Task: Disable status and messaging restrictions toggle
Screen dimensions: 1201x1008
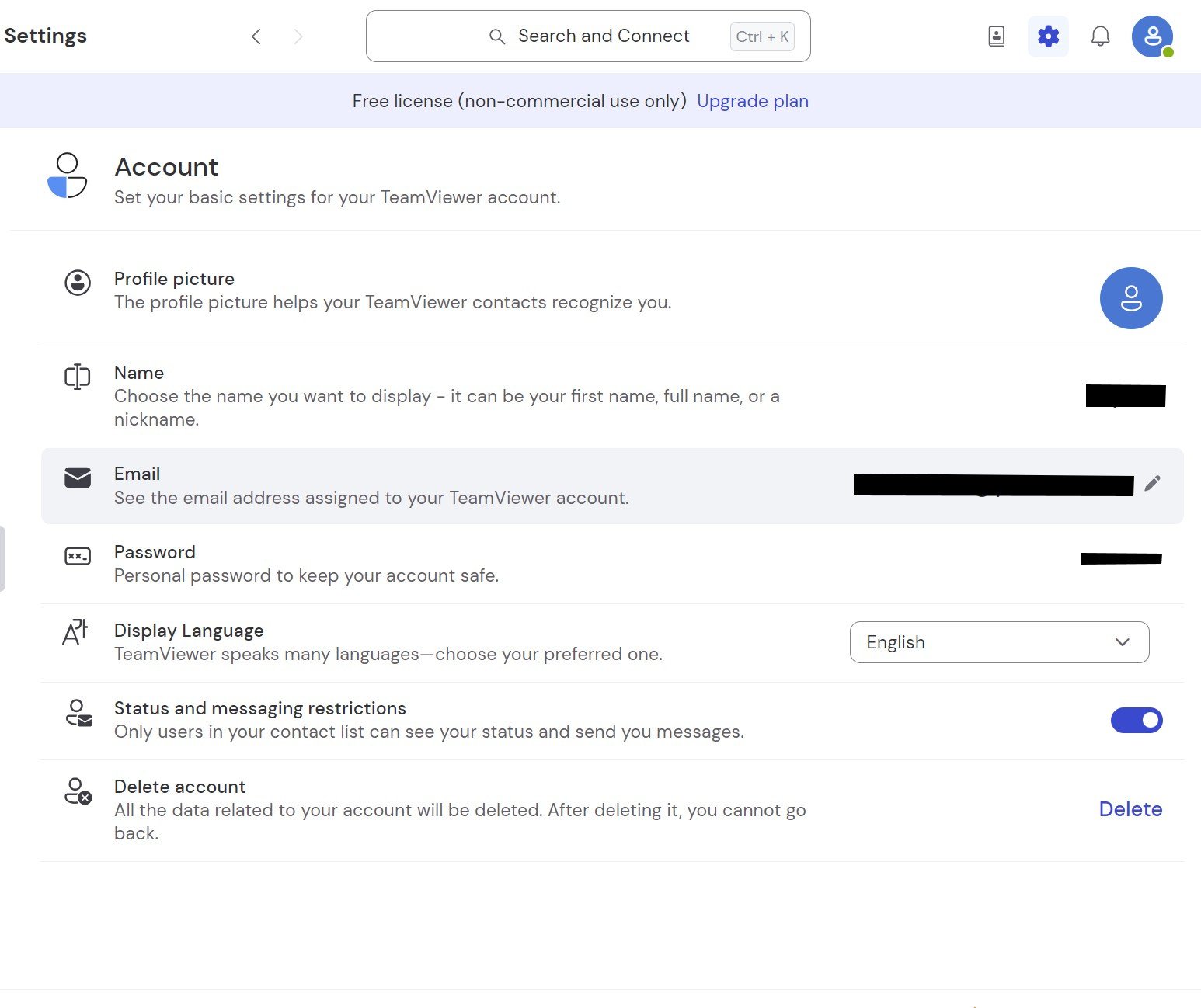Action: pyautogui.click(x=1137, y=721)
